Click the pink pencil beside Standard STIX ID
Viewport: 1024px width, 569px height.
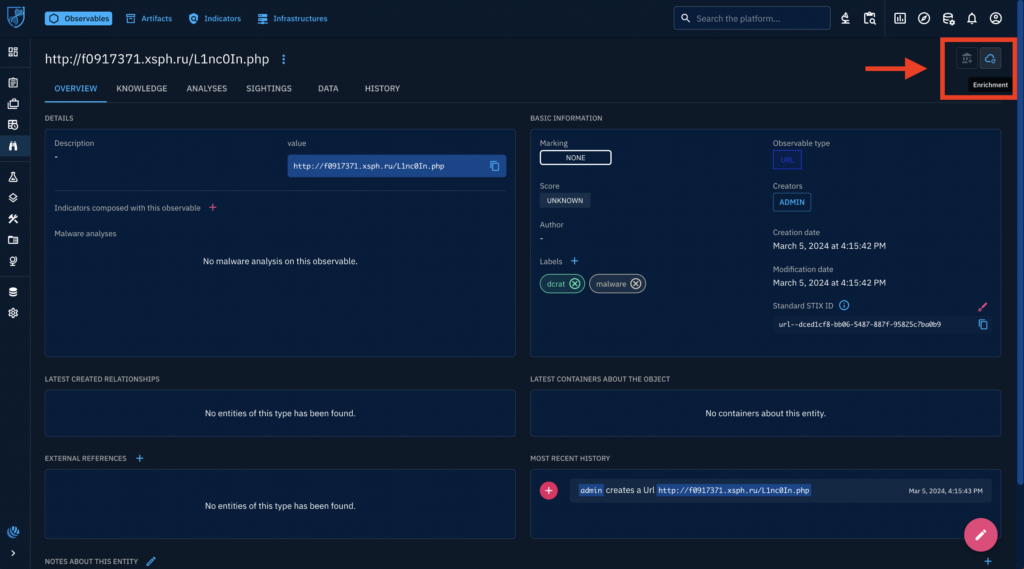click(x=982, y=306)
